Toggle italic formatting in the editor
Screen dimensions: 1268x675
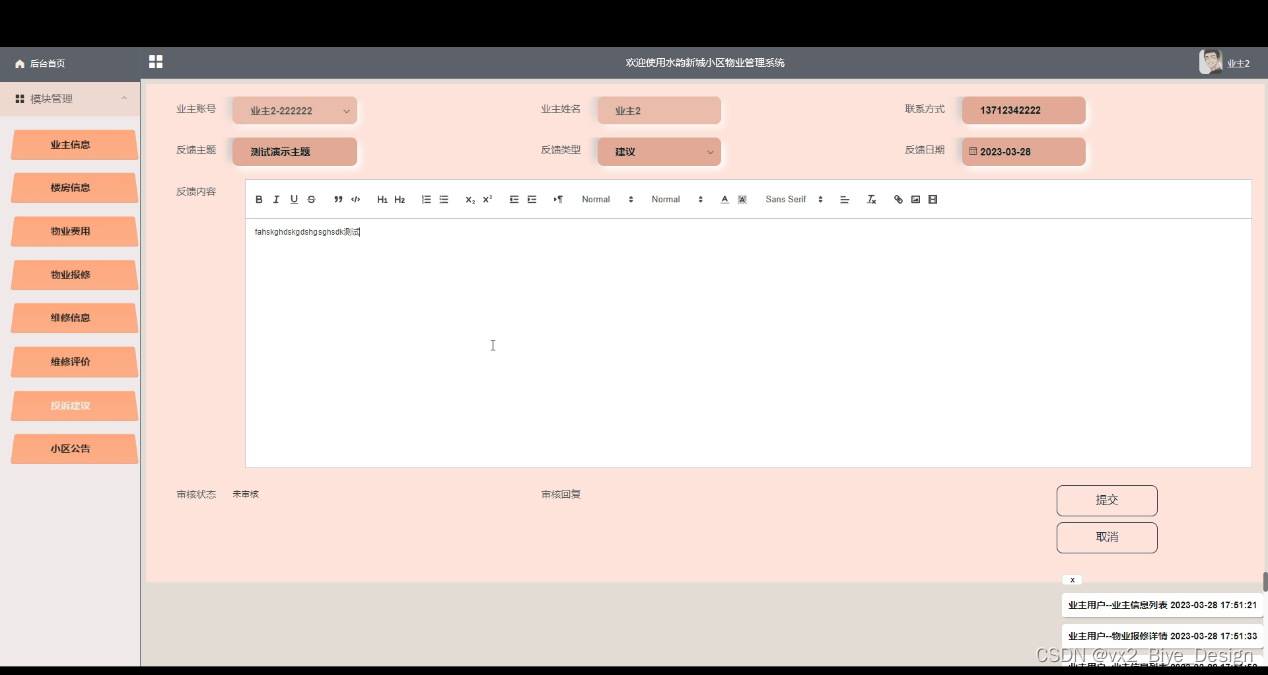pos(277,200)
